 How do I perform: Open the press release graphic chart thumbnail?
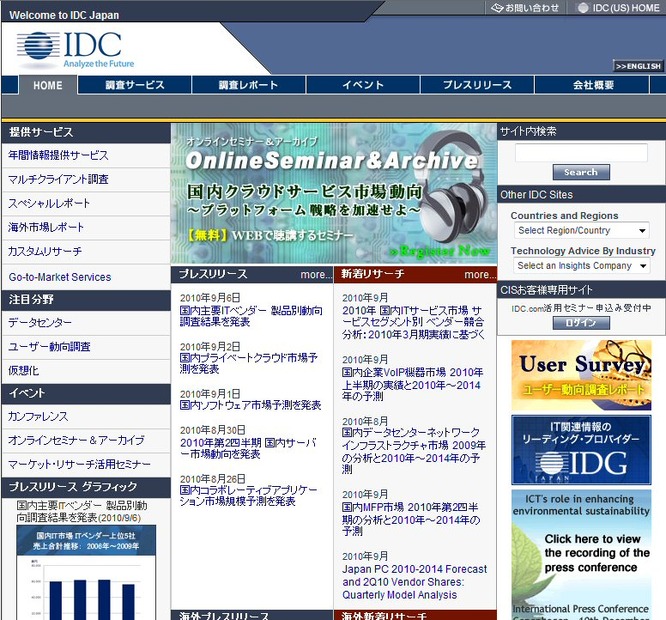click(x=86, y=572)
